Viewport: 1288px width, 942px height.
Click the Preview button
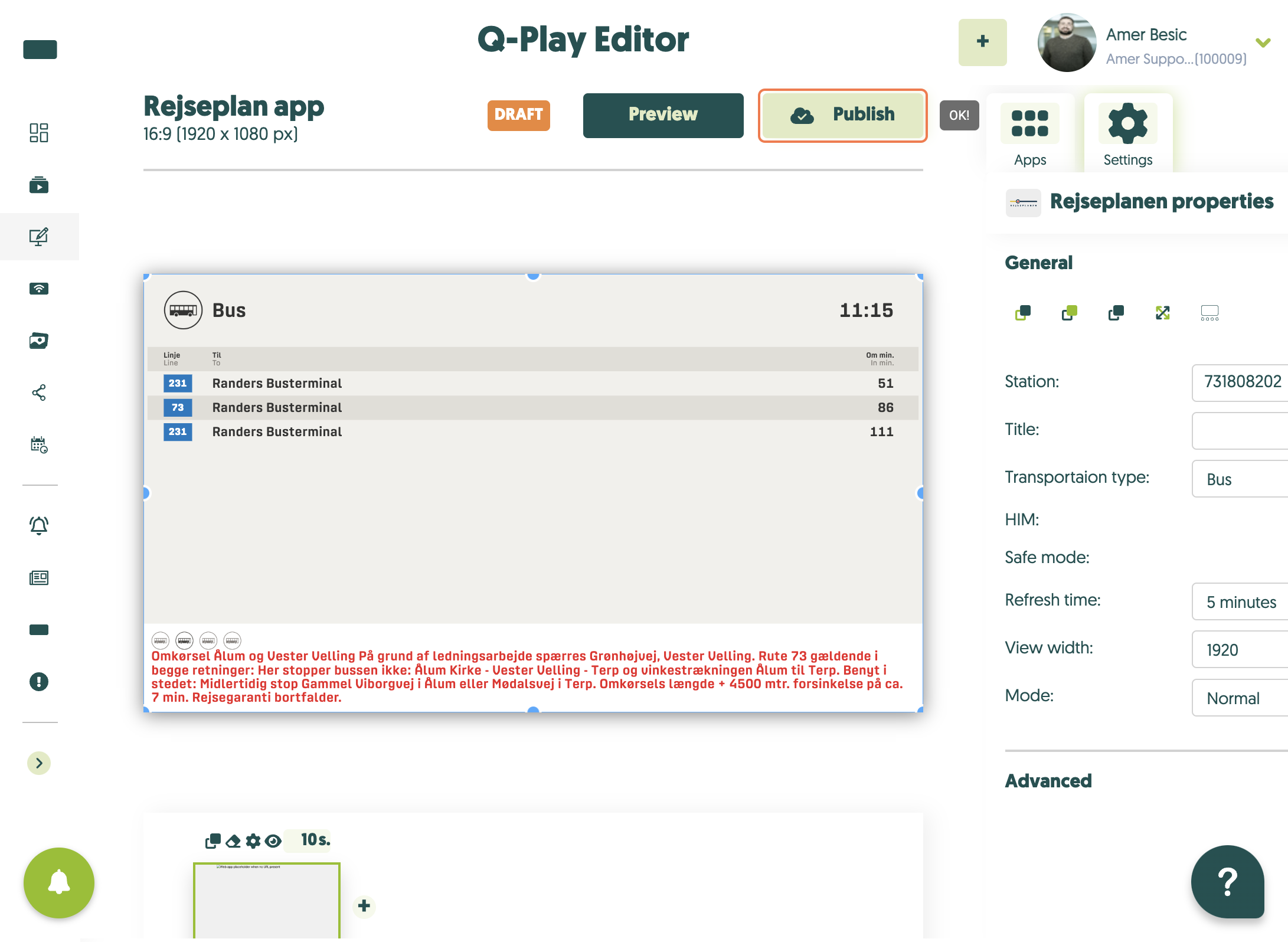click(x=663, y=115)
